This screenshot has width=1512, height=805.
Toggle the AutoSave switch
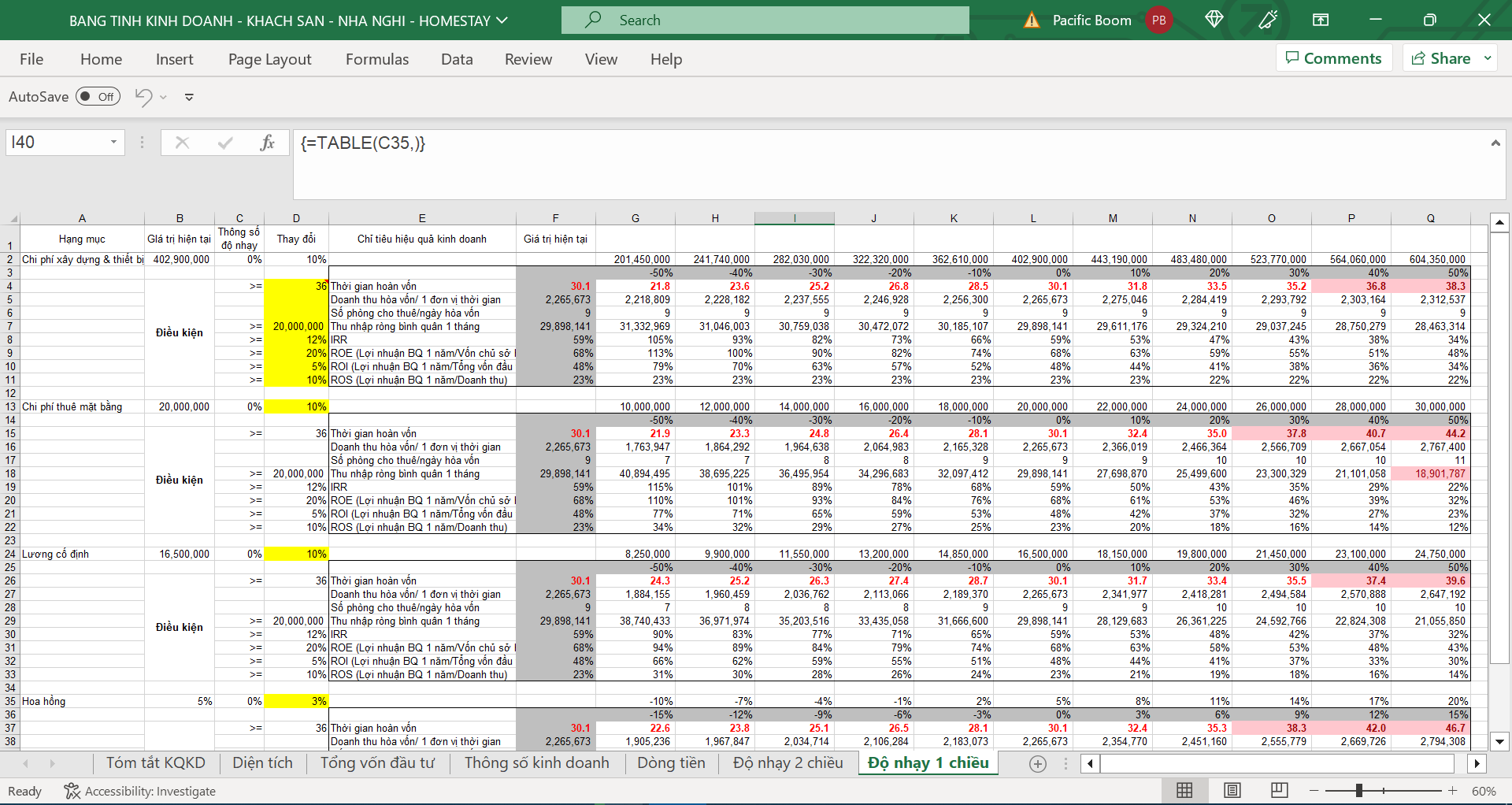pos(98,97)
